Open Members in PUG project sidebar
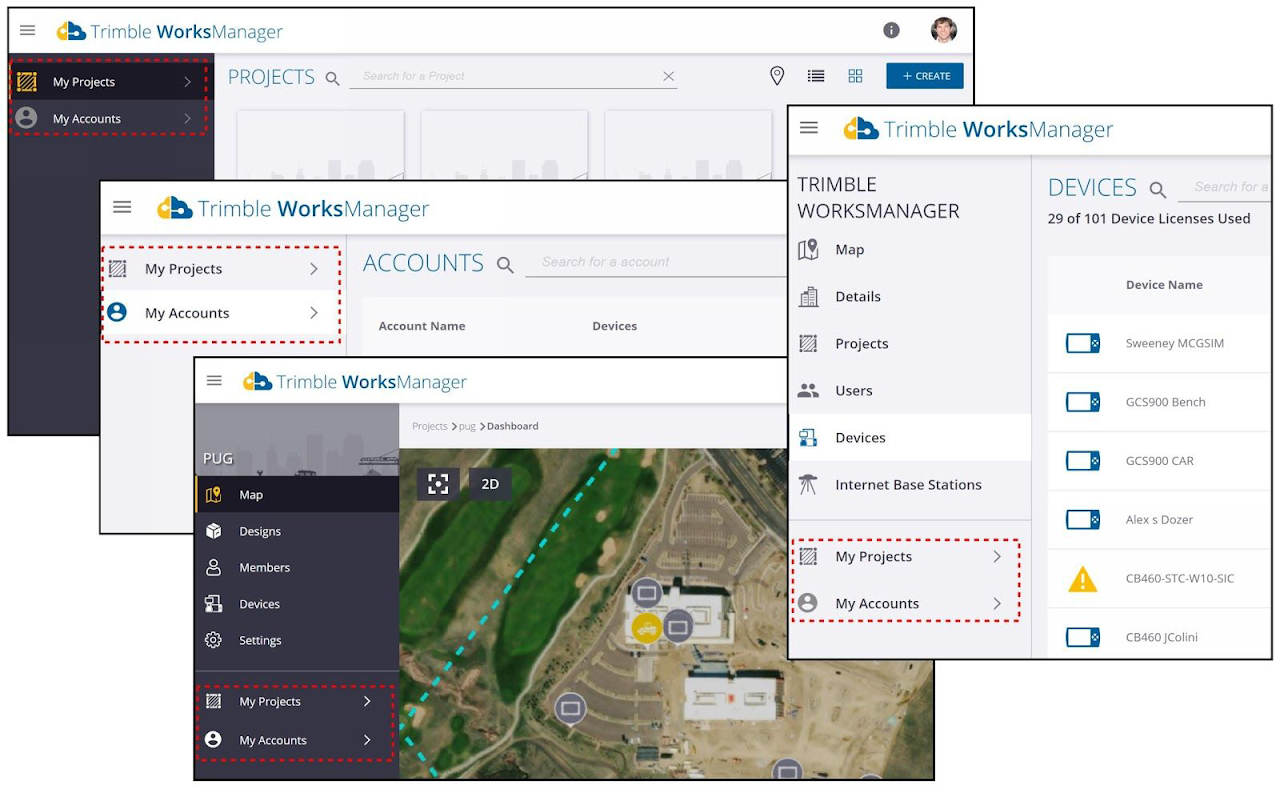This screenshot has width=1280, height=793. click(297, 567)
